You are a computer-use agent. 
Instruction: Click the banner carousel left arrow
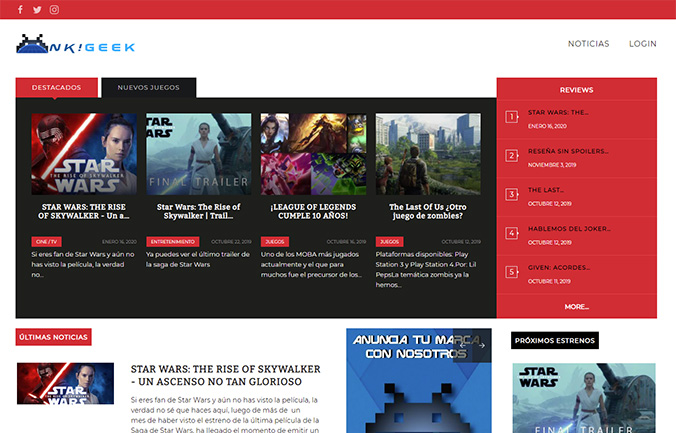tap(463, 345)
